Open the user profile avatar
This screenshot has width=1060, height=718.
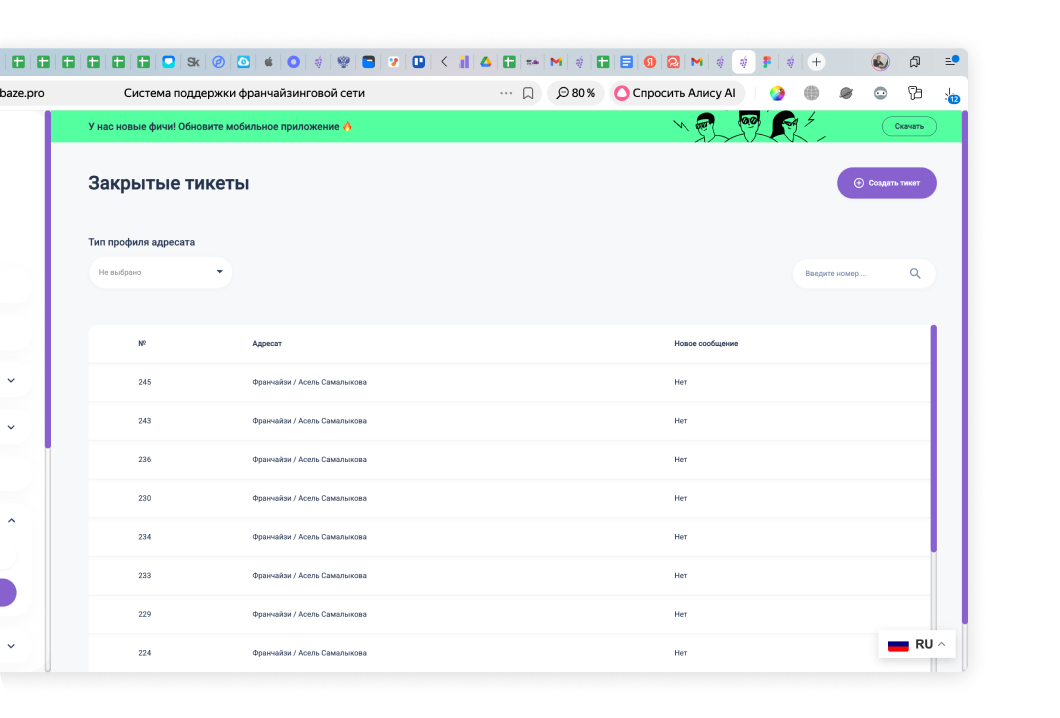[880, 62]
